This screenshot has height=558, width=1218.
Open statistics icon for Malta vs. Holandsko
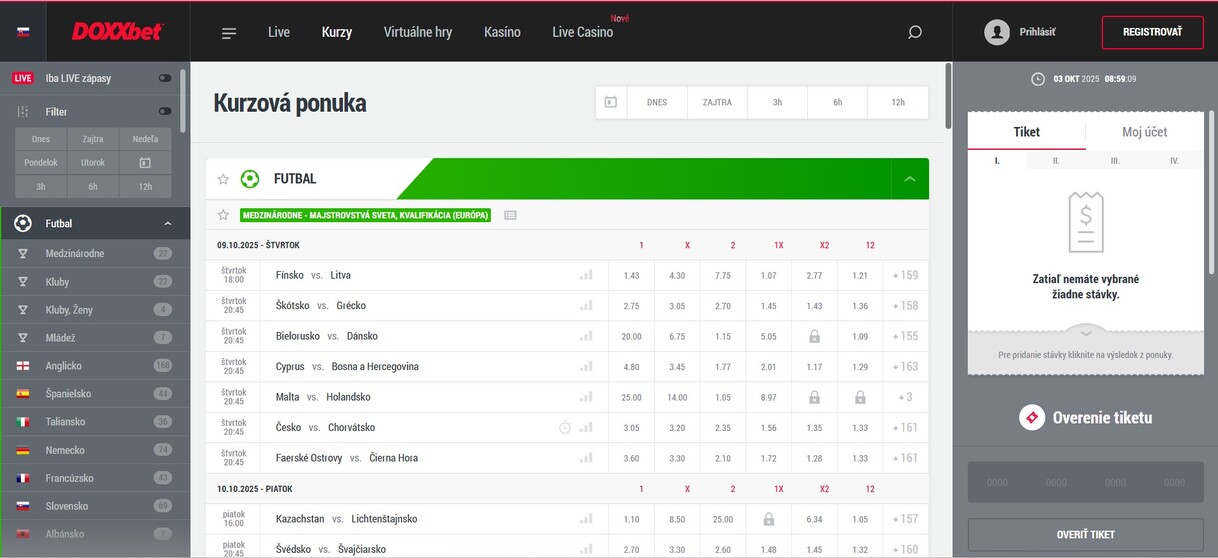point(586,397)
